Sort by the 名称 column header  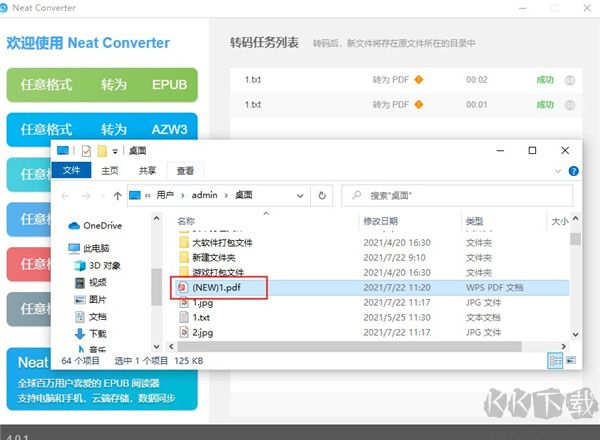(186, 221)
